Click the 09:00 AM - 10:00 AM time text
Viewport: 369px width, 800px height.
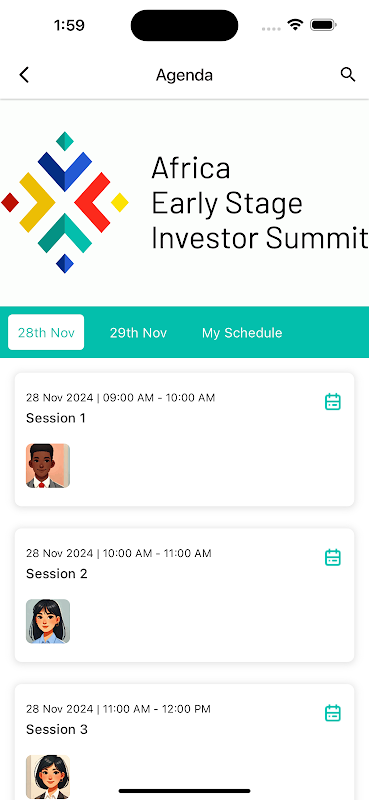159,397
